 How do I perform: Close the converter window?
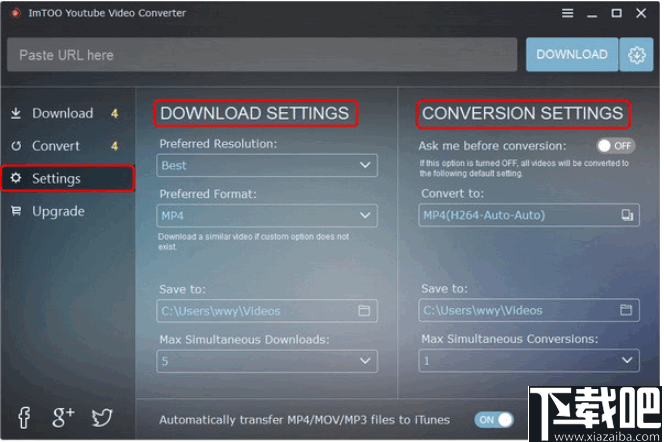(641, 14)
